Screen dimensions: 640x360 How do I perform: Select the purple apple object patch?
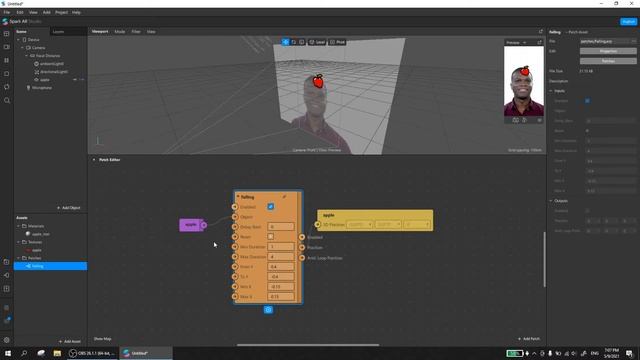191,225
